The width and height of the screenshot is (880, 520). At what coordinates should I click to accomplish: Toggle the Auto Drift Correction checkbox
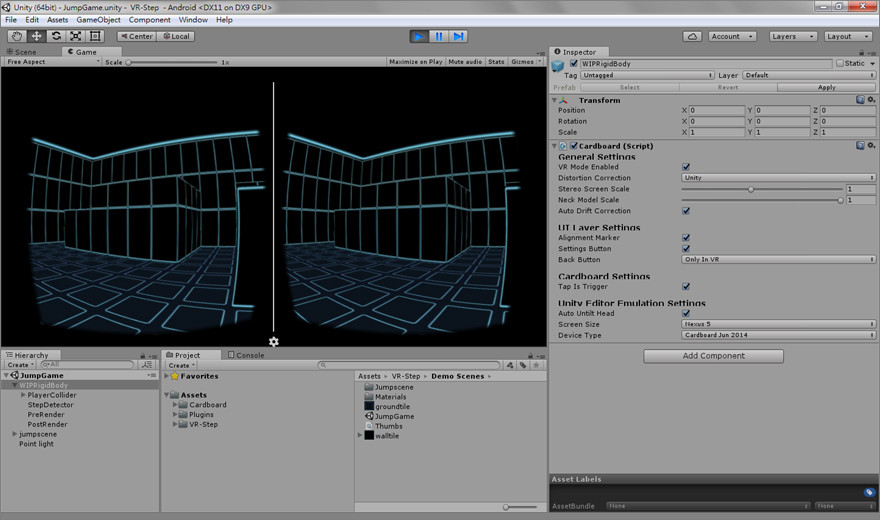click(686, 211)
